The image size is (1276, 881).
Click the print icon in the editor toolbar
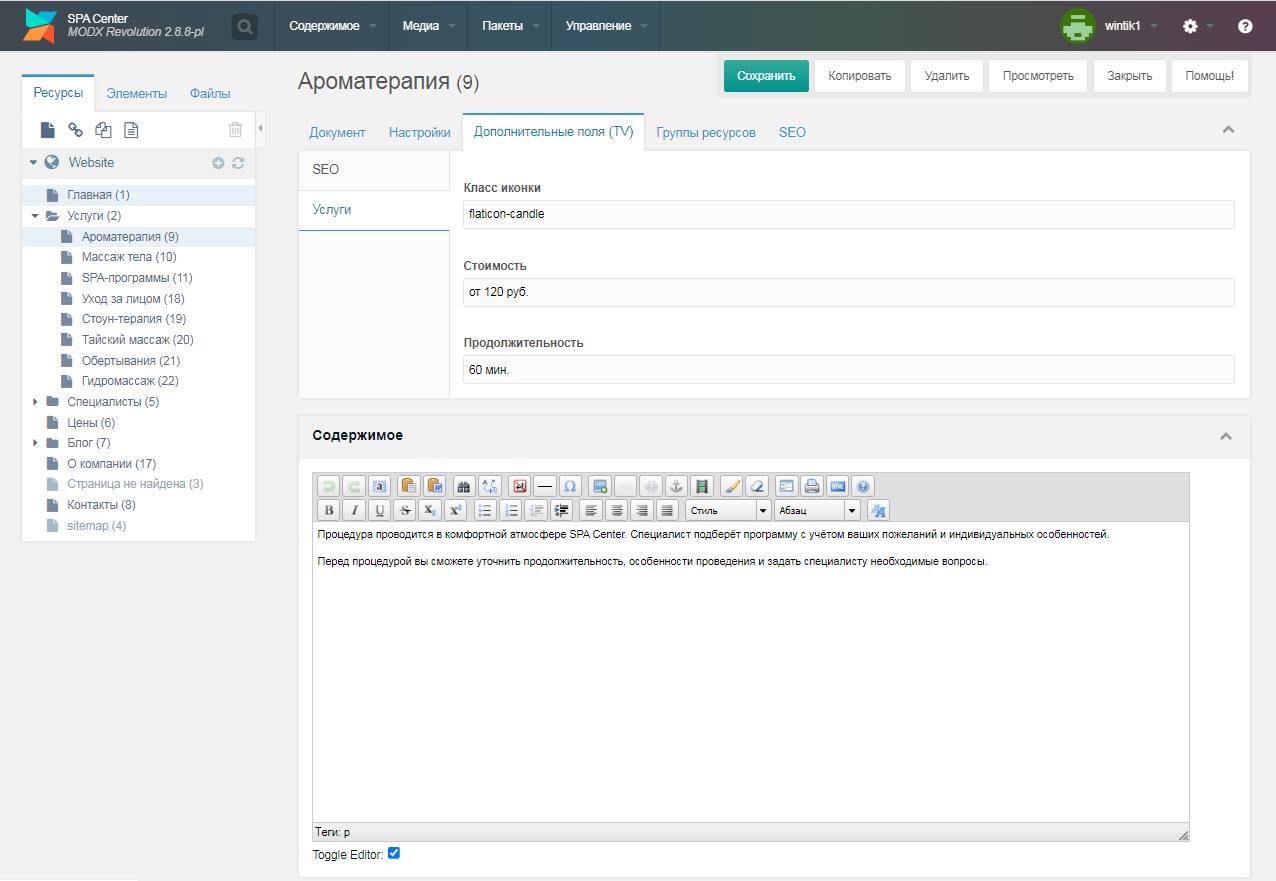[x=812, y=486]
